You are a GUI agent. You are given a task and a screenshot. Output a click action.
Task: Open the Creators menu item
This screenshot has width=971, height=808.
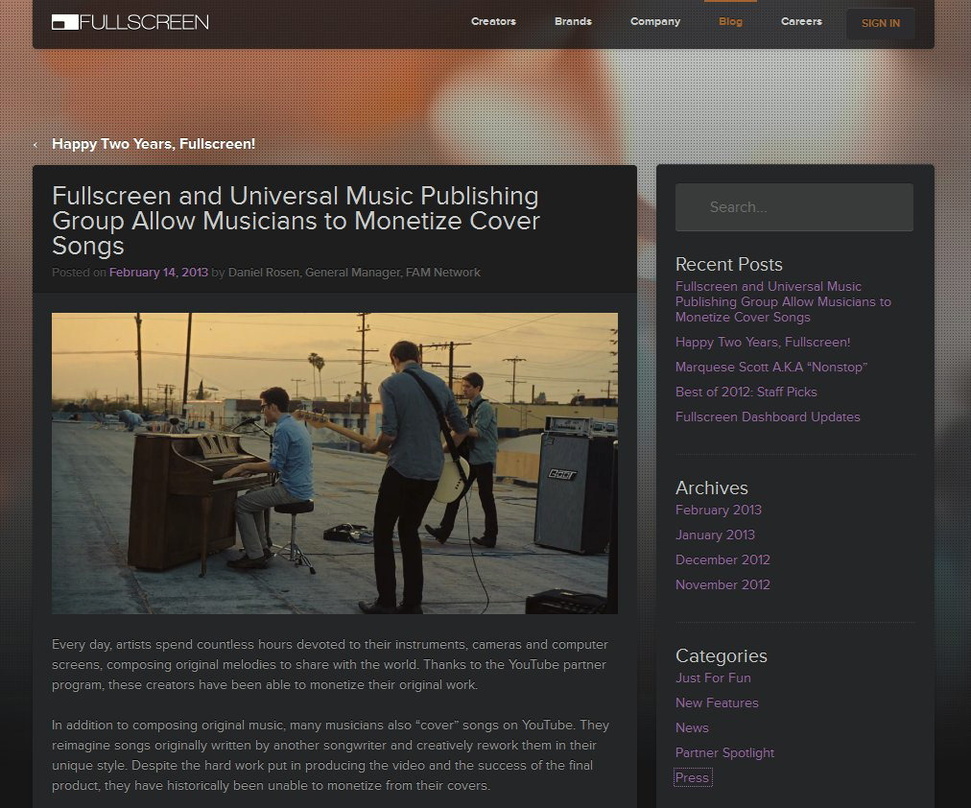coord(493,22)
